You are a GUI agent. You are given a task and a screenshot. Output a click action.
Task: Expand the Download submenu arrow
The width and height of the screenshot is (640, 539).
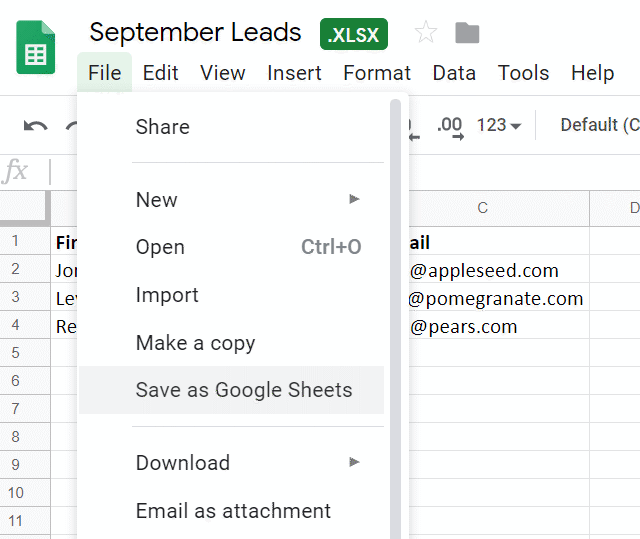coord(354,462)
